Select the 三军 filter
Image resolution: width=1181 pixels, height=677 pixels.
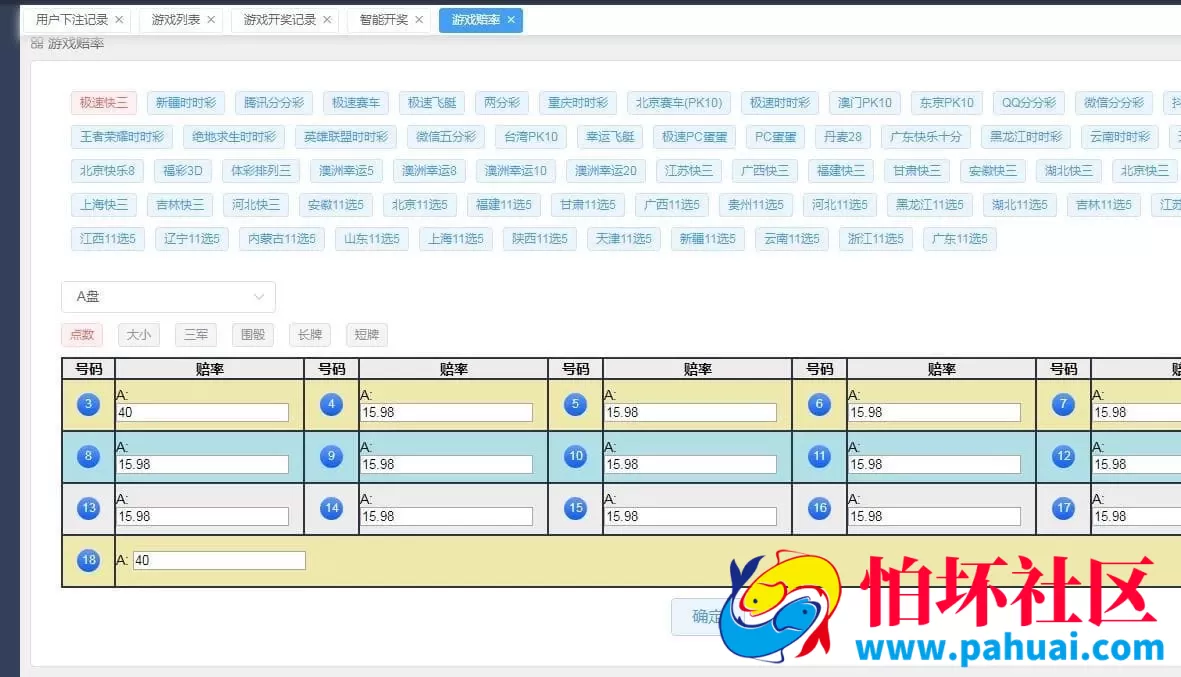pyautogui.click(x=195, y=335)
